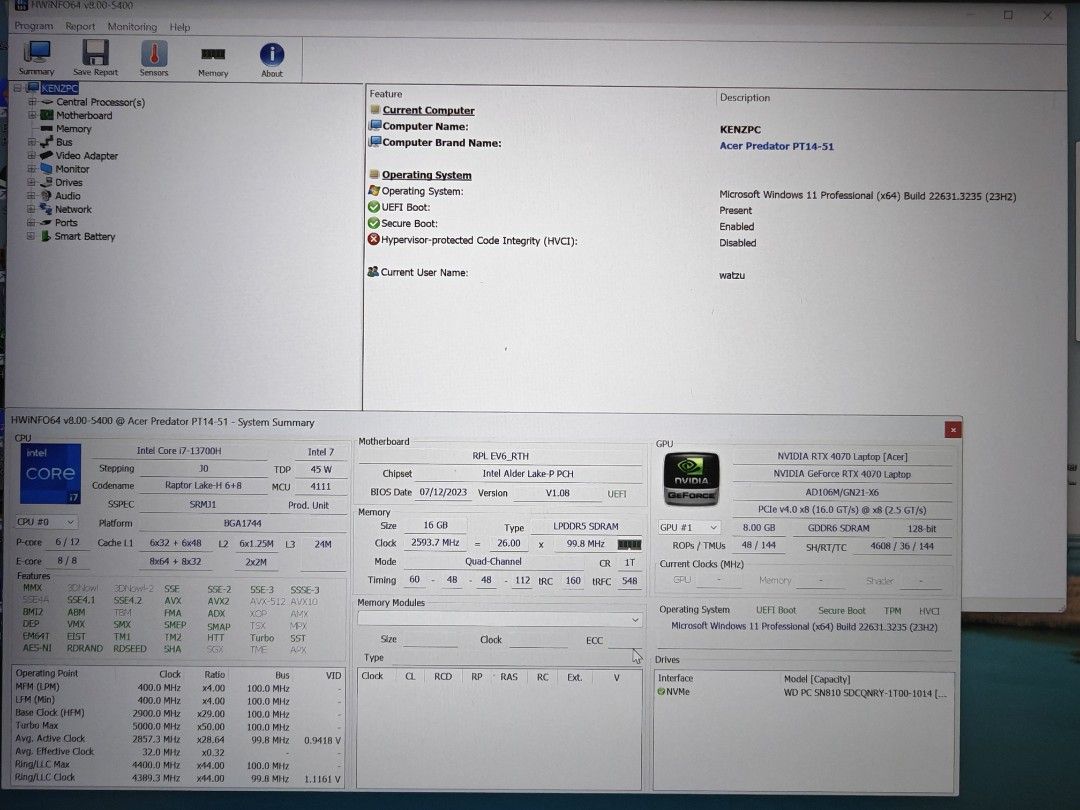Click the Smart Battery icon in tree

click(45, 236)
